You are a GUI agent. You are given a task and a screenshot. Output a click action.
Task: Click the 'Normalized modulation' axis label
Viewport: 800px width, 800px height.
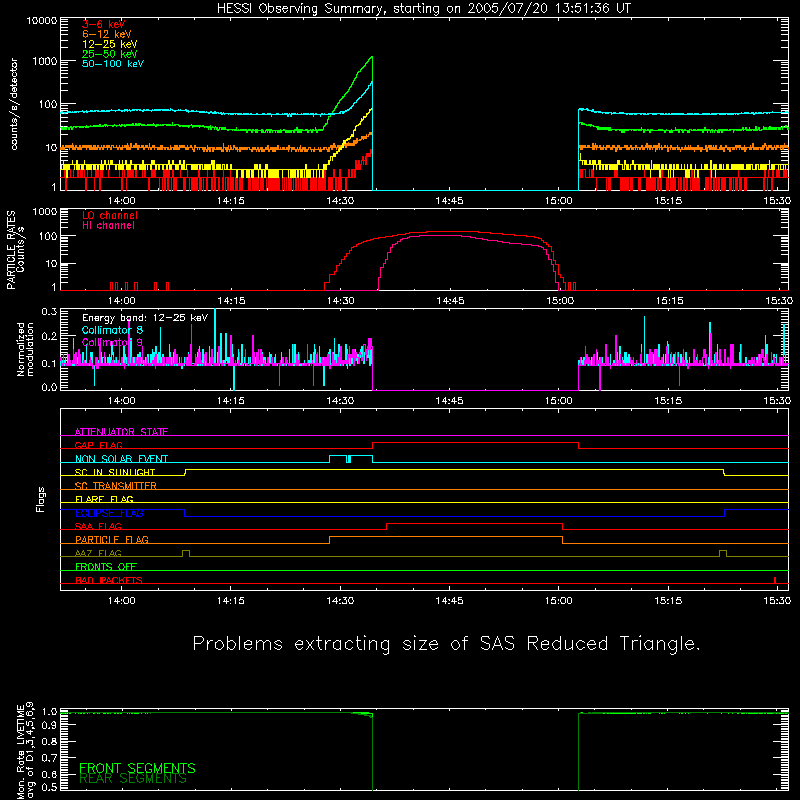tap(25, 349)
